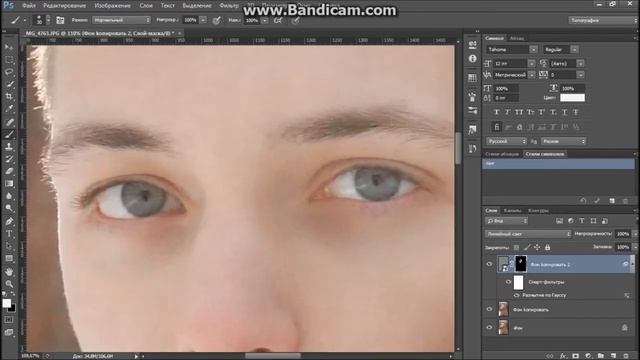The image size is (640, 360).
Task: Open the Файл menu
Action: tap(29, 6)
